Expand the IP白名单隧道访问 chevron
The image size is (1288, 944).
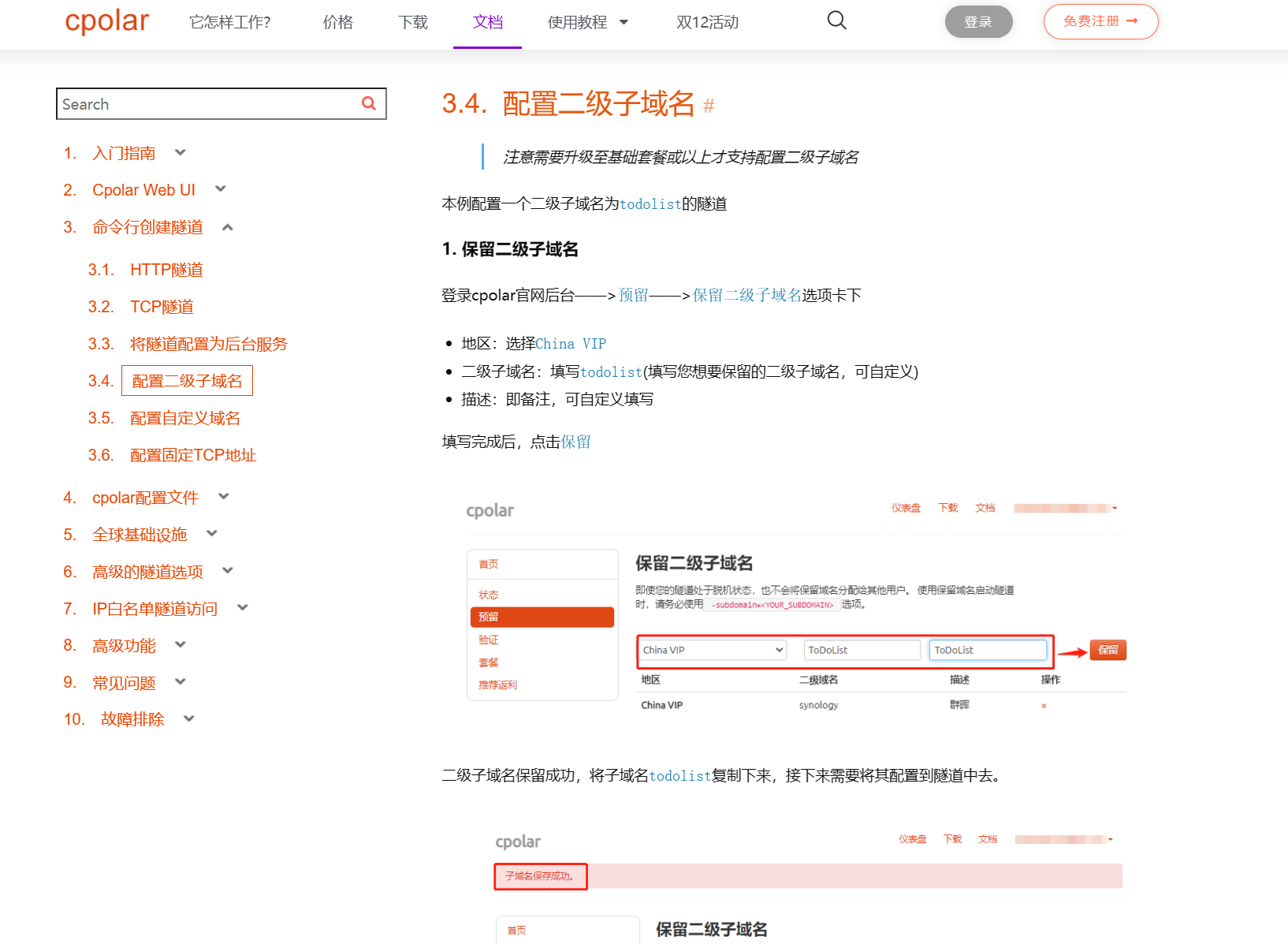point(243,607)
